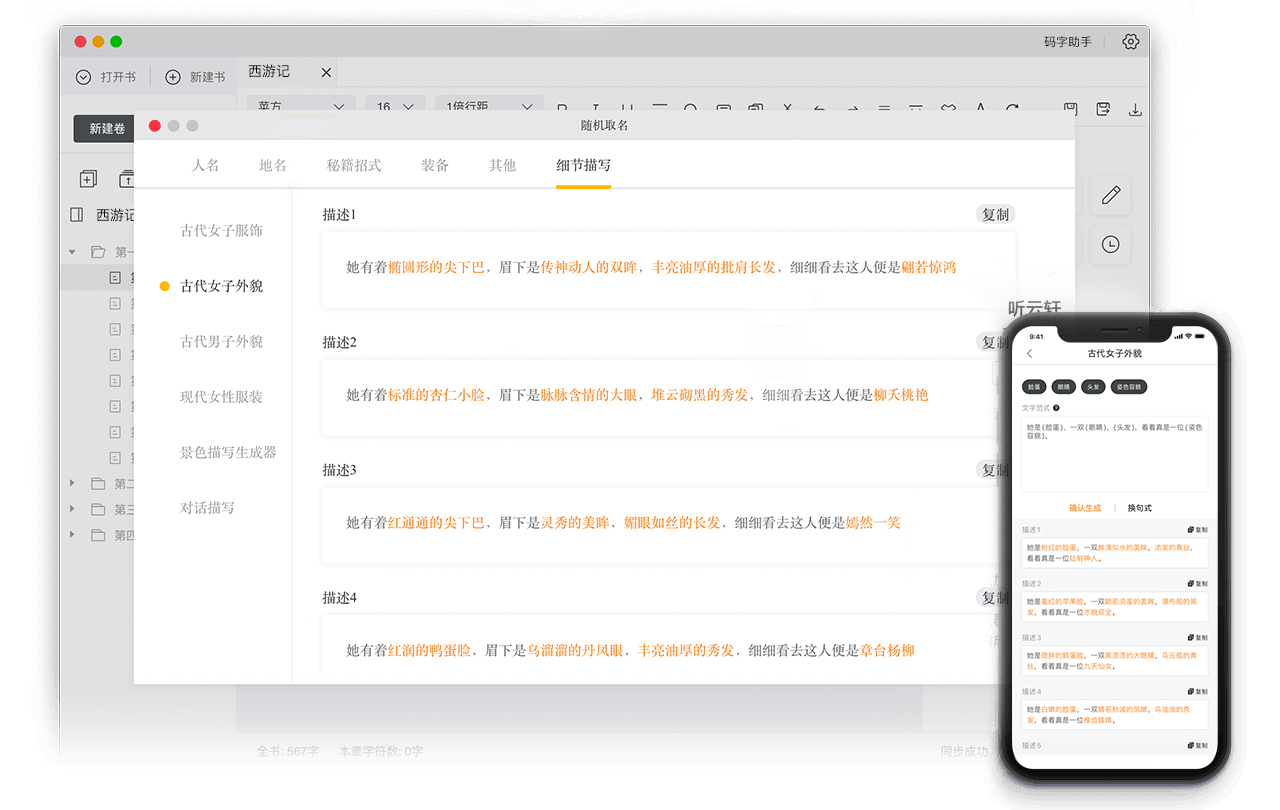Open the history clock icon on the right panel
Viewport: 1280px width, 810px height.
pyautogui.click(x=1111, y=244)
